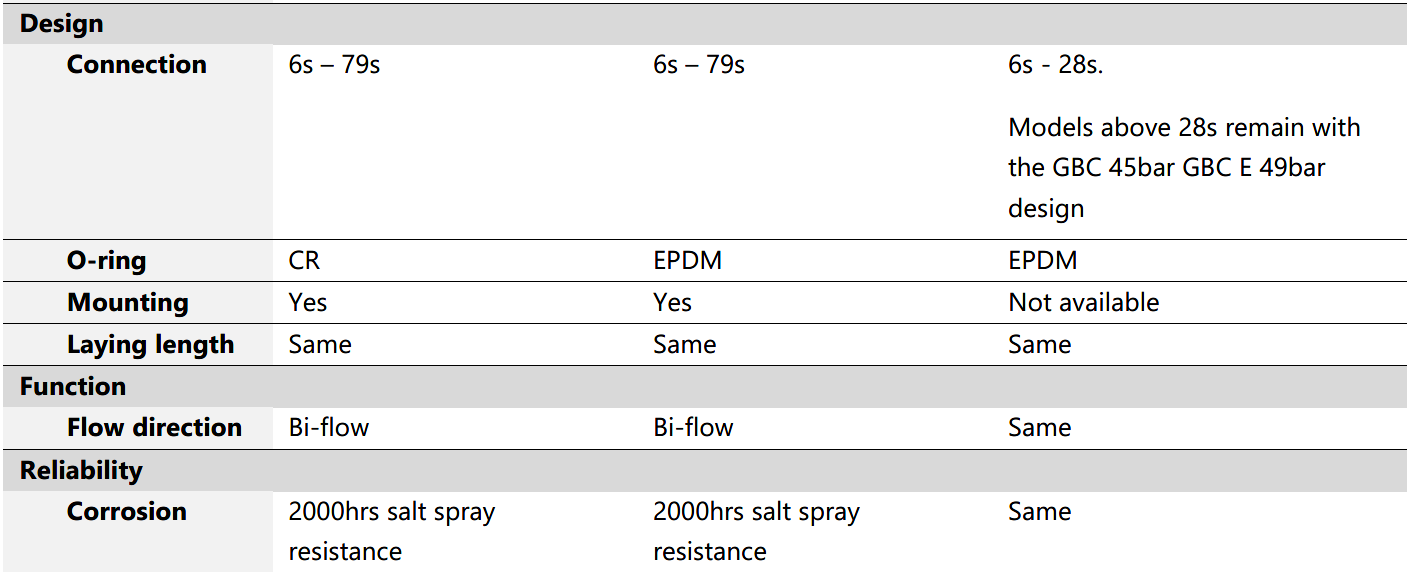Click first column Bi-flow value
Viewport: 1407px width, 572px height.
[328, 428]
